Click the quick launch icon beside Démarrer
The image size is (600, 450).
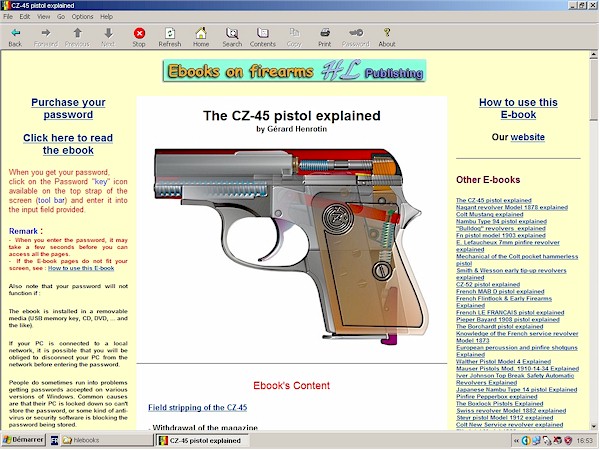coord(54,440)
